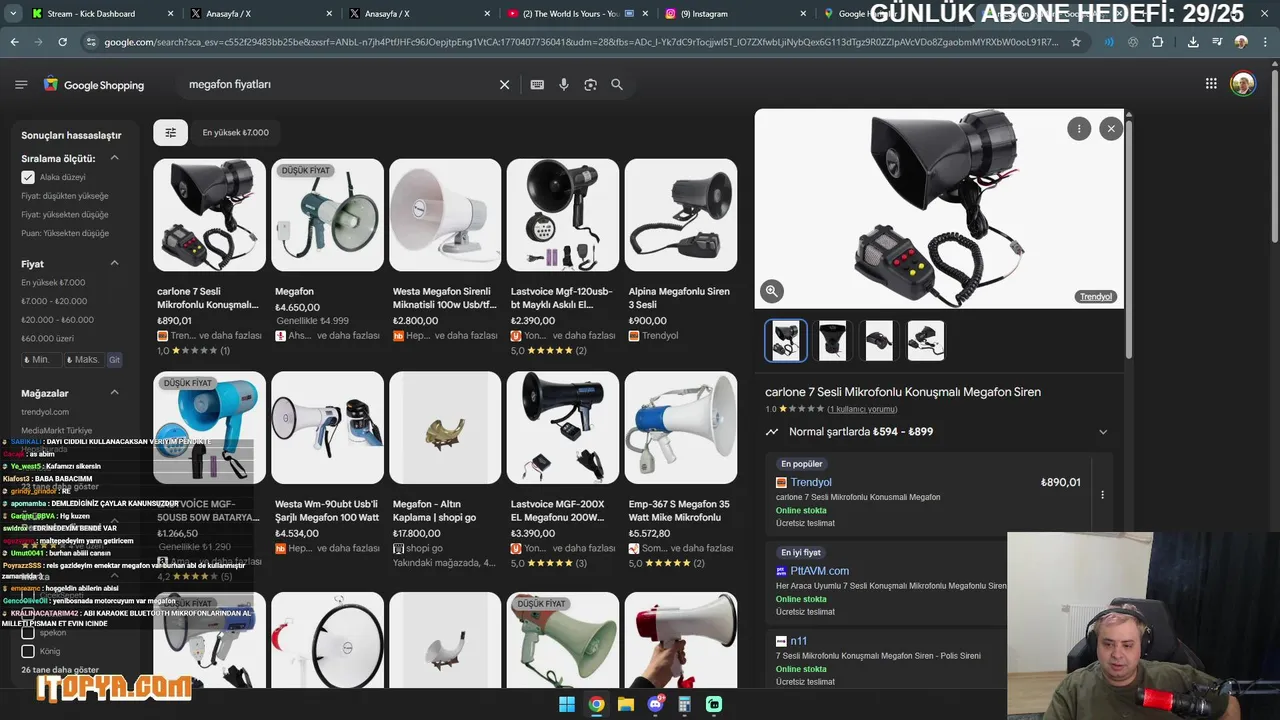The image size is (1280, 720).
Task: Collapse the Sıralama ölçütü section
Action: [x=114, y=158]
